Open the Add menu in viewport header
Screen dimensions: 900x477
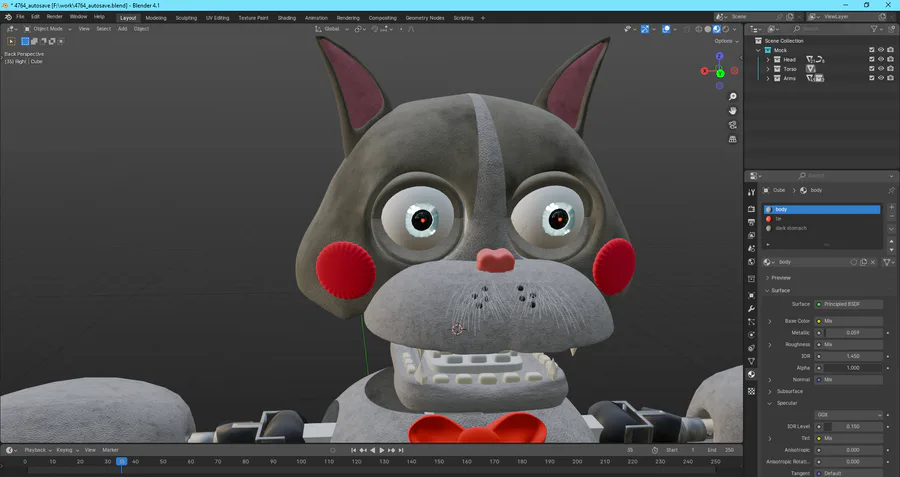point(122,29)
